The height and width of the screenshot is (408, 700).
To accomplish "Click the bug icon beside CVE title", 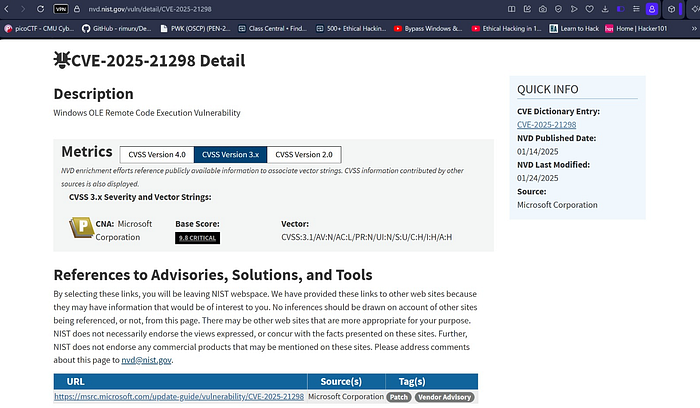I will click(x=62, y=60).
